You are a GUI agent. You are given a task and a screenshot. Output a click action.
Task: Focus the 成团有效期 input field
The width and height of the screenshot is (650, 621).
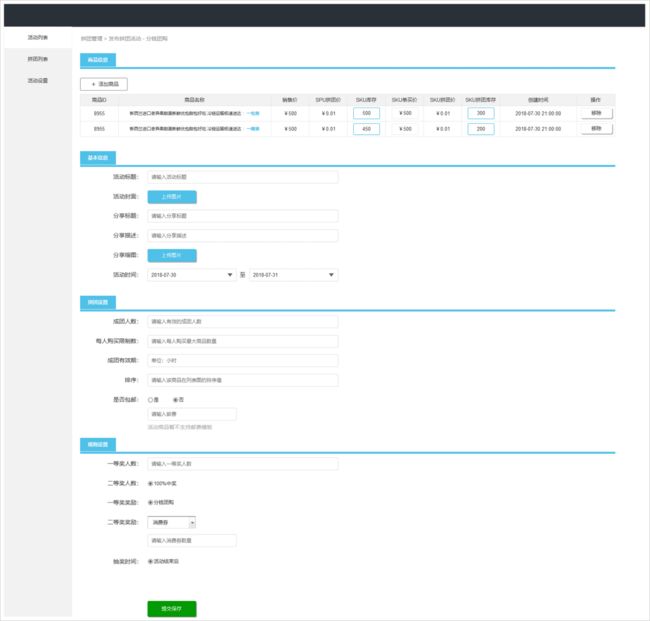[243, 361]
